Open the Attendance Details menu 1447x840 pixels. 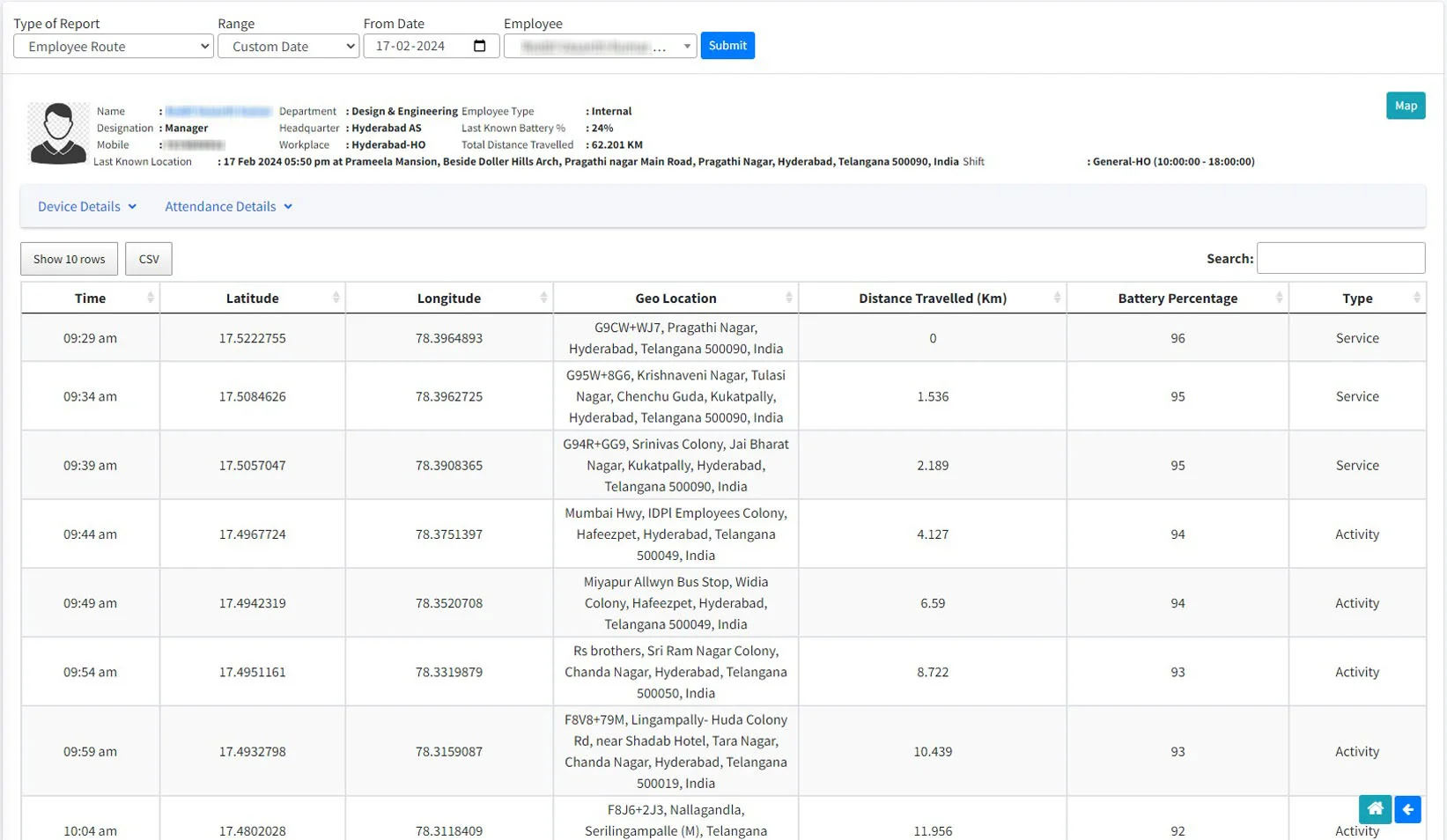pos(227,206)
